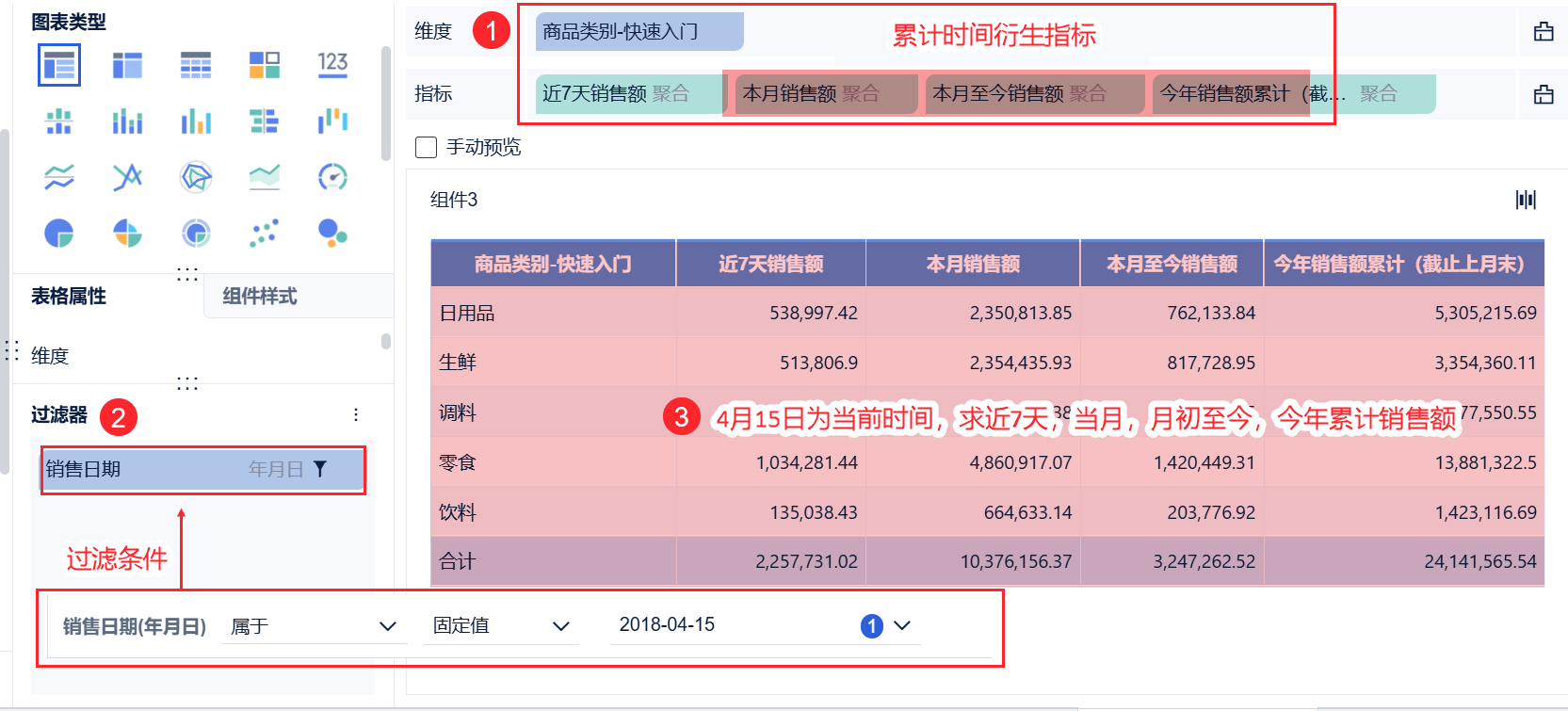Select the KPI number card chart type
This screenshot has width=1568, height=711.
(332, 64)
